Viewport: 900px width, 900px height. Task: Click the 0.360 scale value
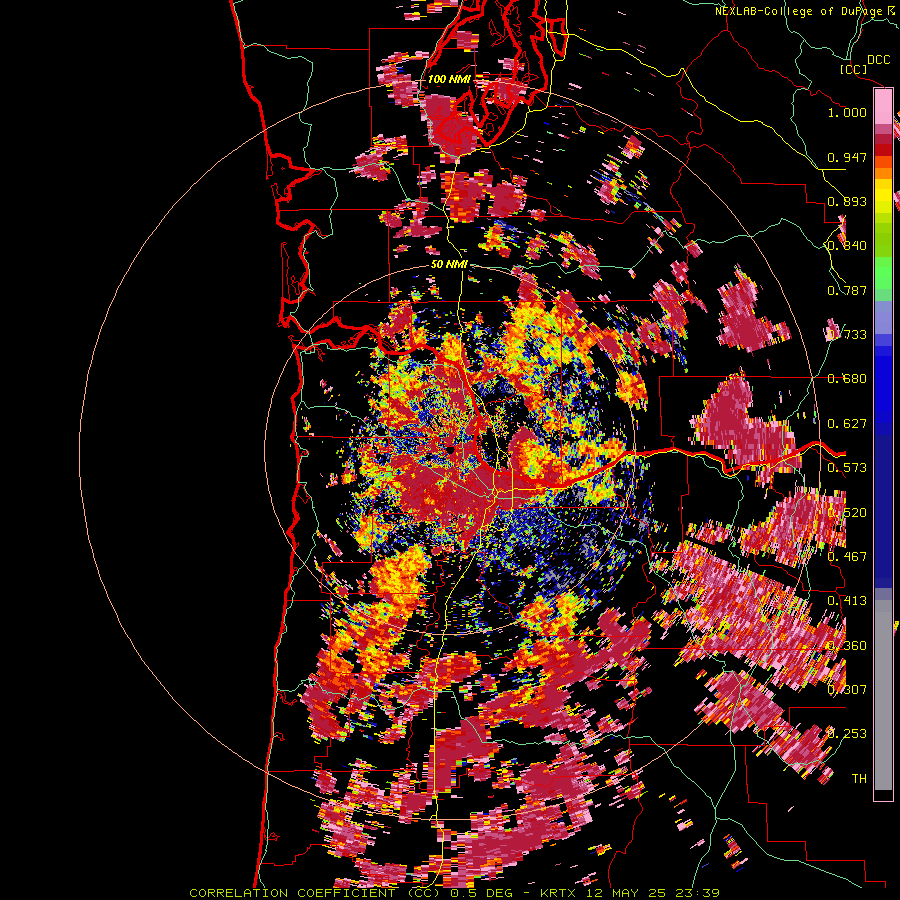click(x=847, y=646)
